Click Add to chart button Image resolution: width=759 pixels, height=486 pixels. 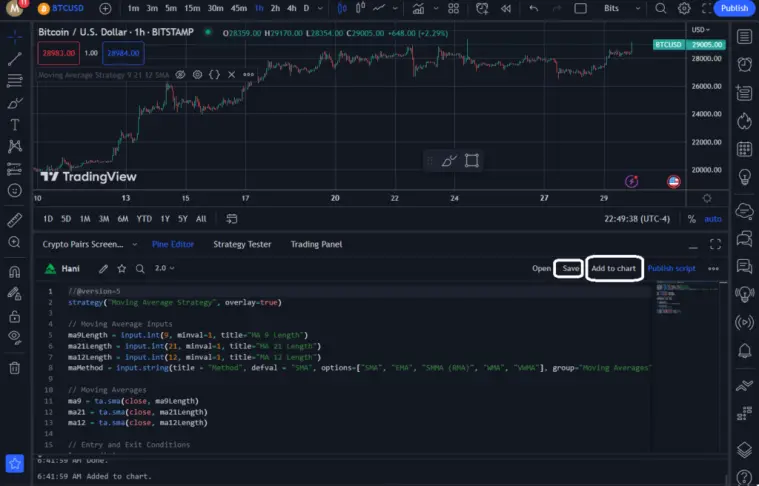pyautogui.click(x=614, y=268)
